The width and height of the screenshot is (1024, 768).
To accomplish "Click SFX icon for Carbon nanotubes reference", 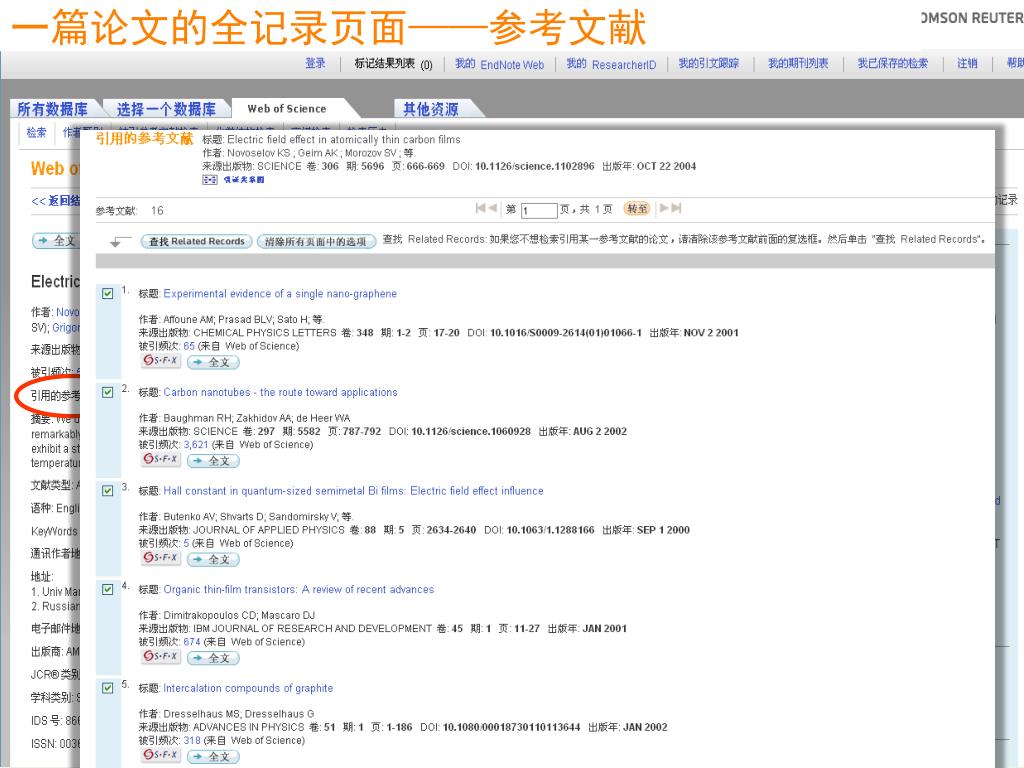I will [161, 460].
